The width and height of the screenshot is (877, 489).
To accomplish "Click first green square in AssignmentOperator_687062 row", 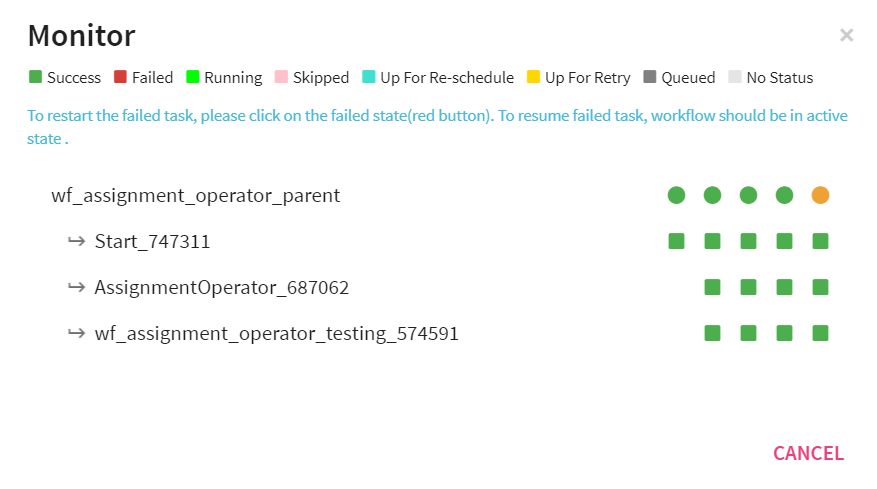I will click(x=712, y=287).
